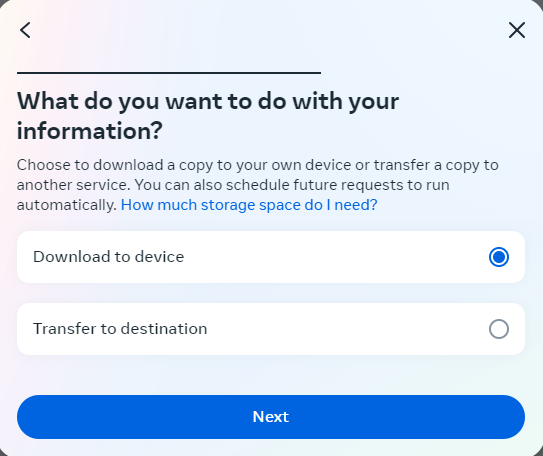This screenshot has height=456, width=543.
Task: Select the Download to device radio button
Action: click(499, 257)
